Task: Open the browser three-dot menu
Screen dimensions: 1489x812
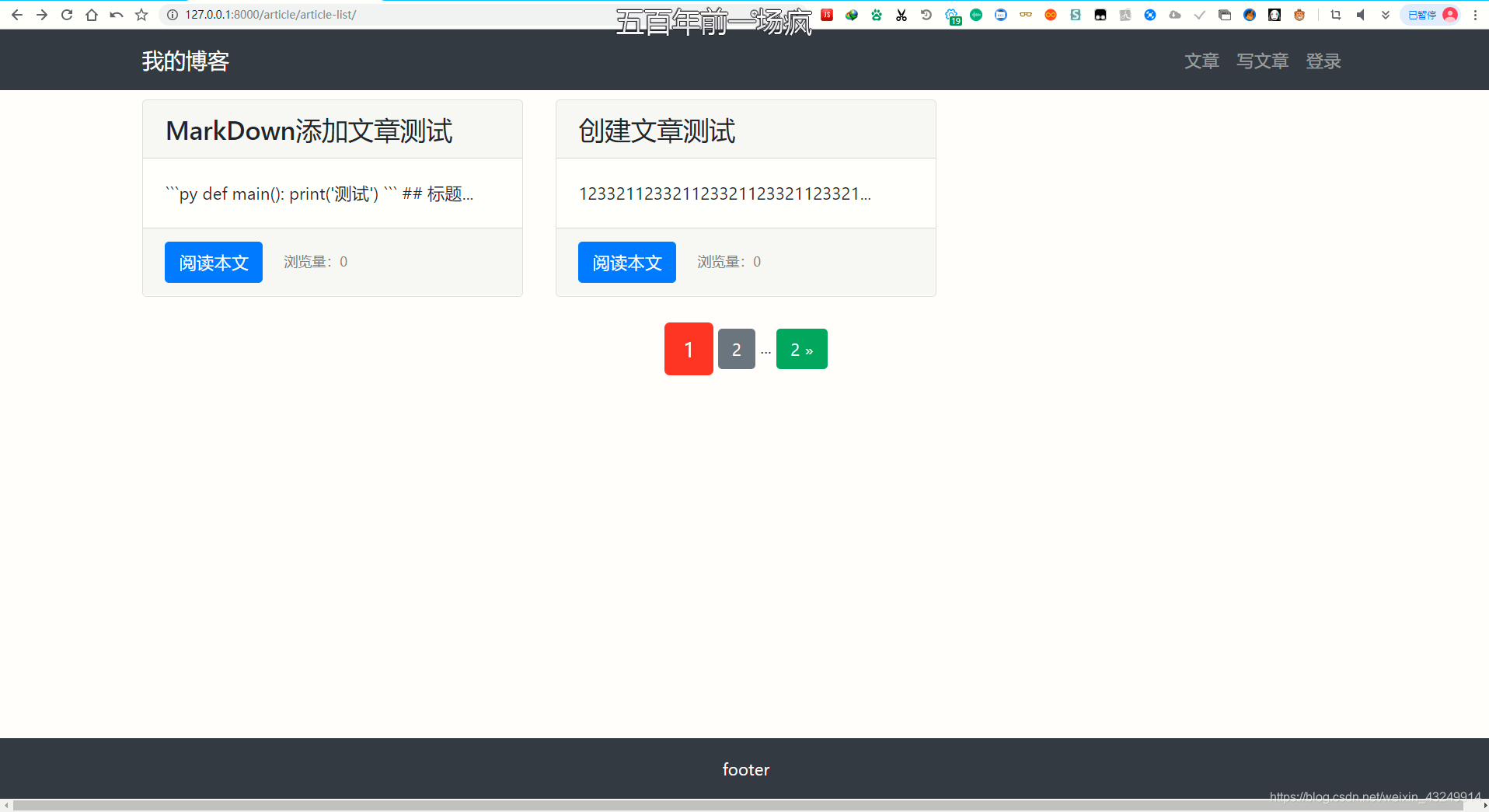Action: pyautogui.click(x=1475, y=15)
